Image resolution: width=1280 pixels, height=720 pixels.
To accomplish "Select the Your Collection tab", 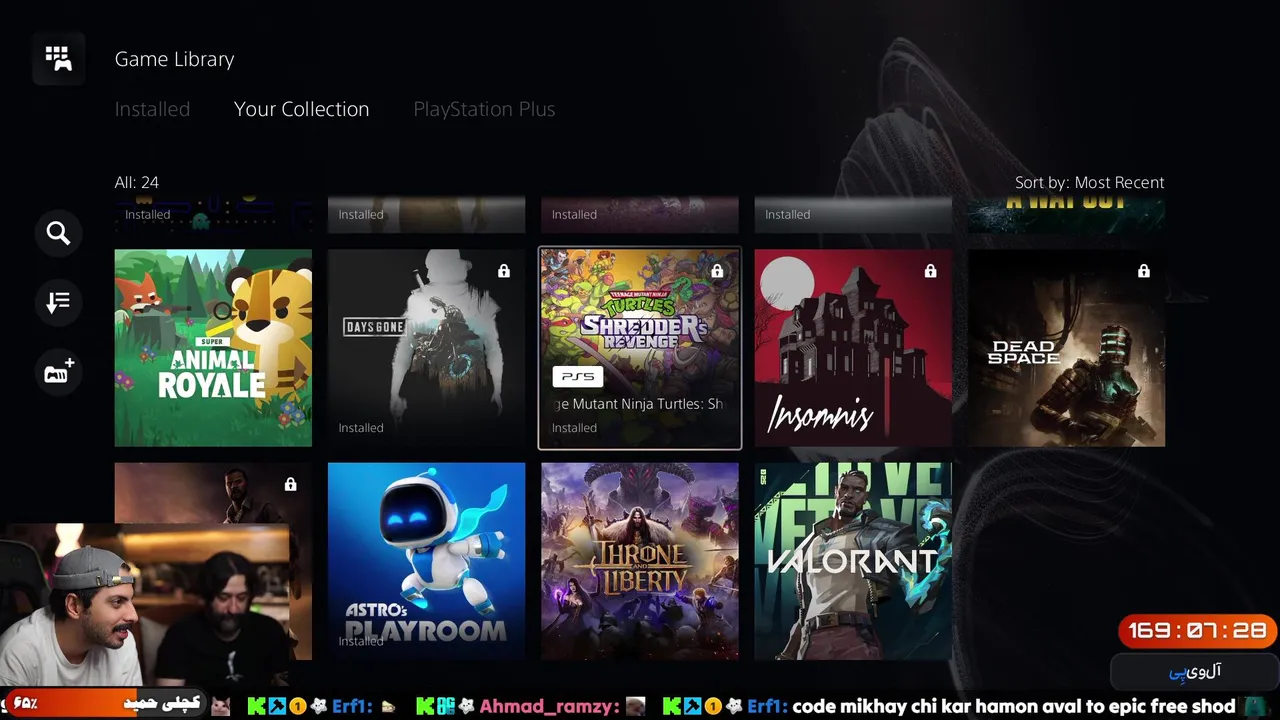I will tap(301, 109).
